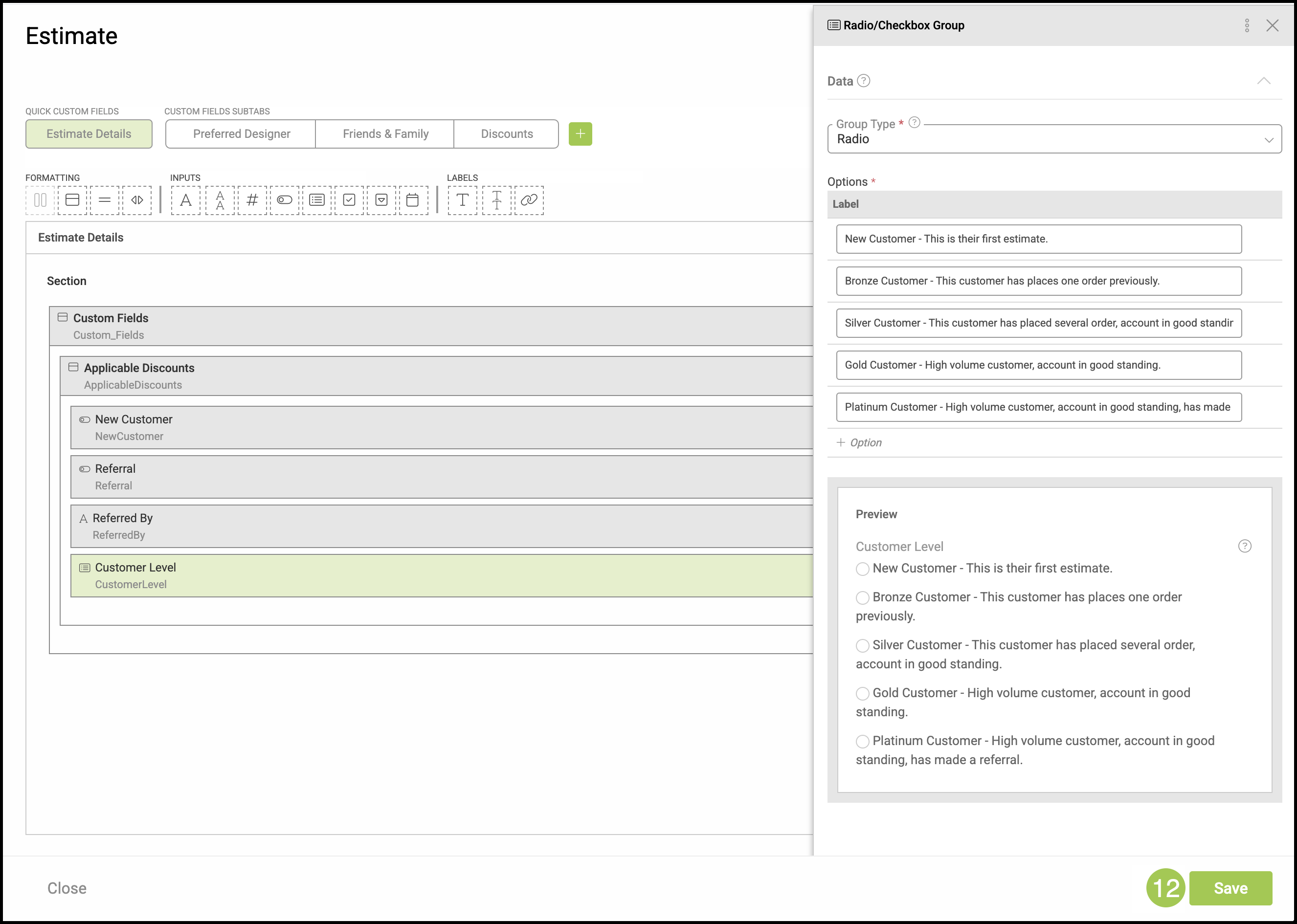Click the Silver Customer label input field
The width and height of the screenshot is (1297, 924).
point(1038,323)
